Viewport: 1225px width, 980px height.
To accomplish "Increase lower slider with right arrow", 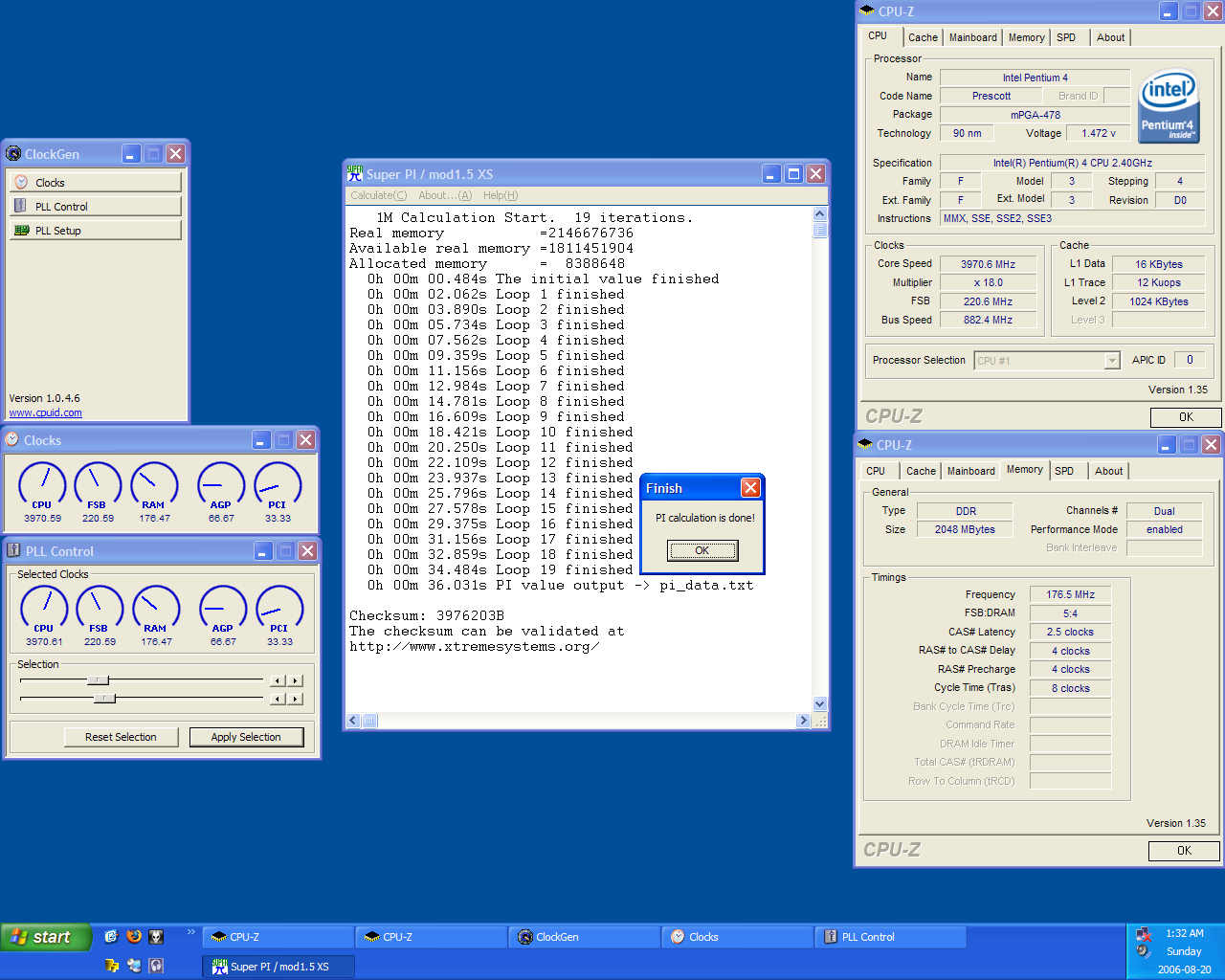I will click(296, 699).
